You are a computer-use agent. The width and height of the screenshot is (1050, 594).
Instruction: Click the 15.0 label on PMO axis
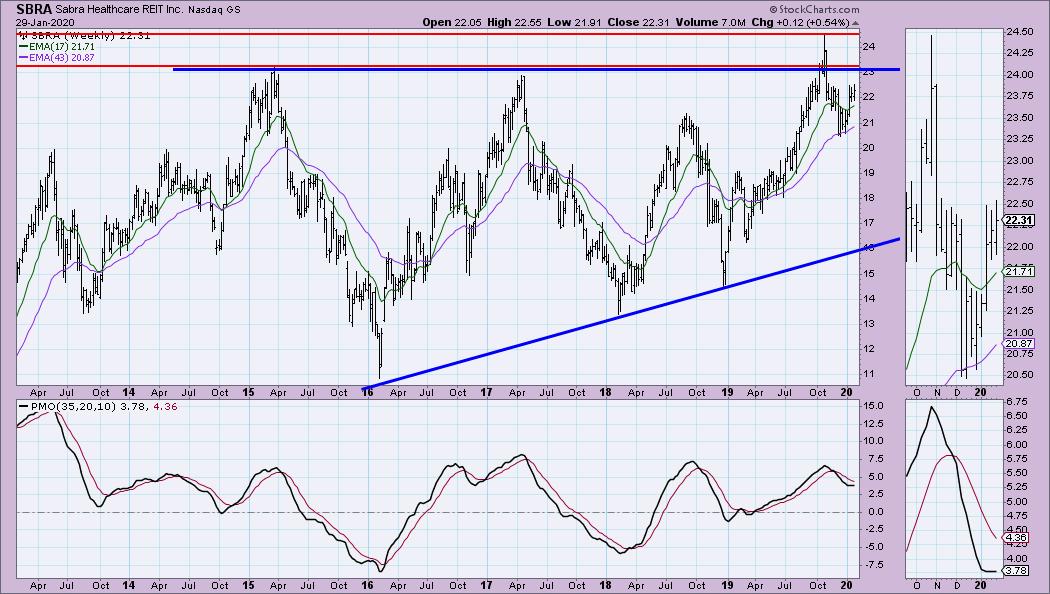874,406
